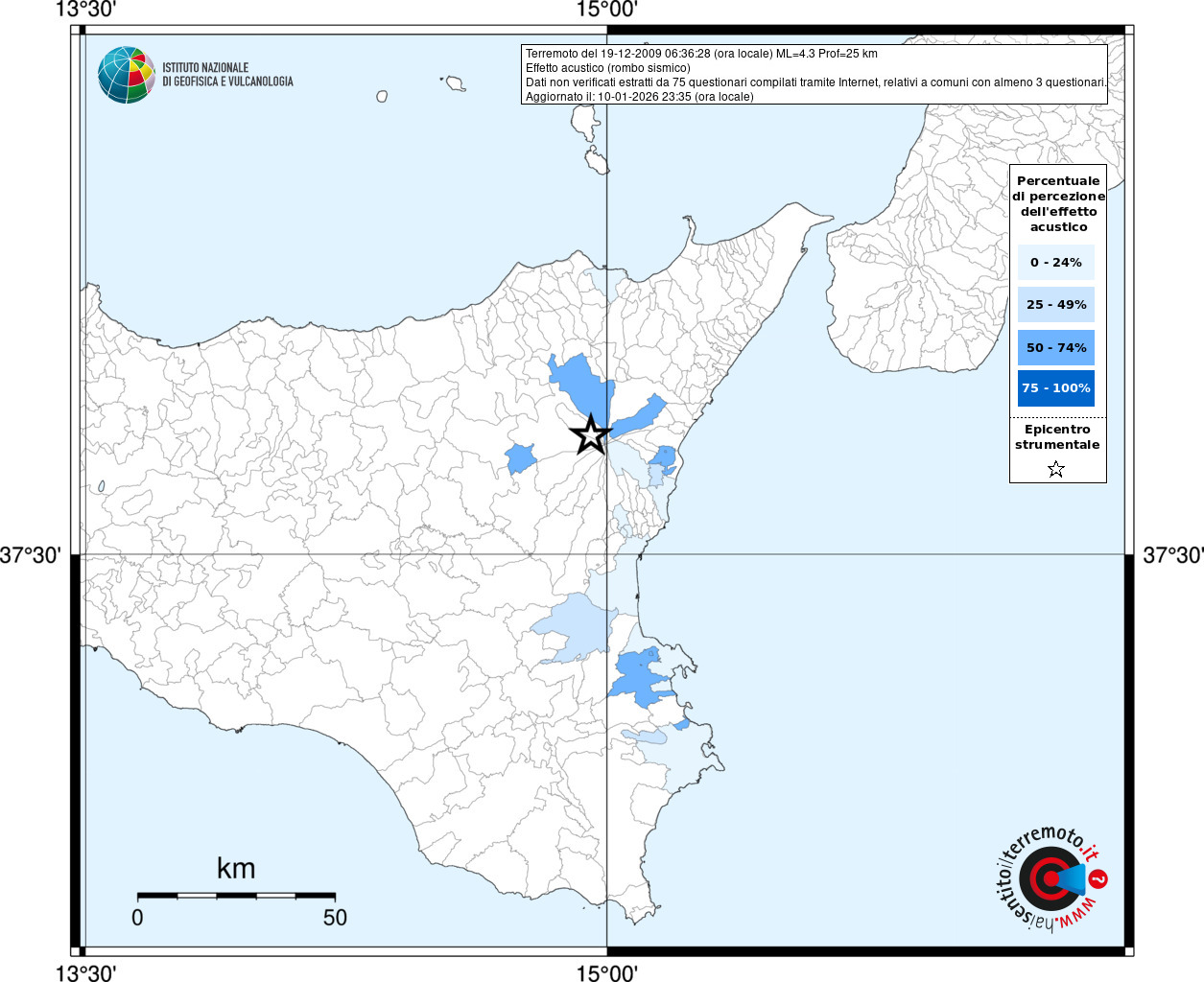The height and width of the screenshot is (982, 1204).
Task: Click the km scale bar
Action: pyautogui.click(x=236, y=896)
